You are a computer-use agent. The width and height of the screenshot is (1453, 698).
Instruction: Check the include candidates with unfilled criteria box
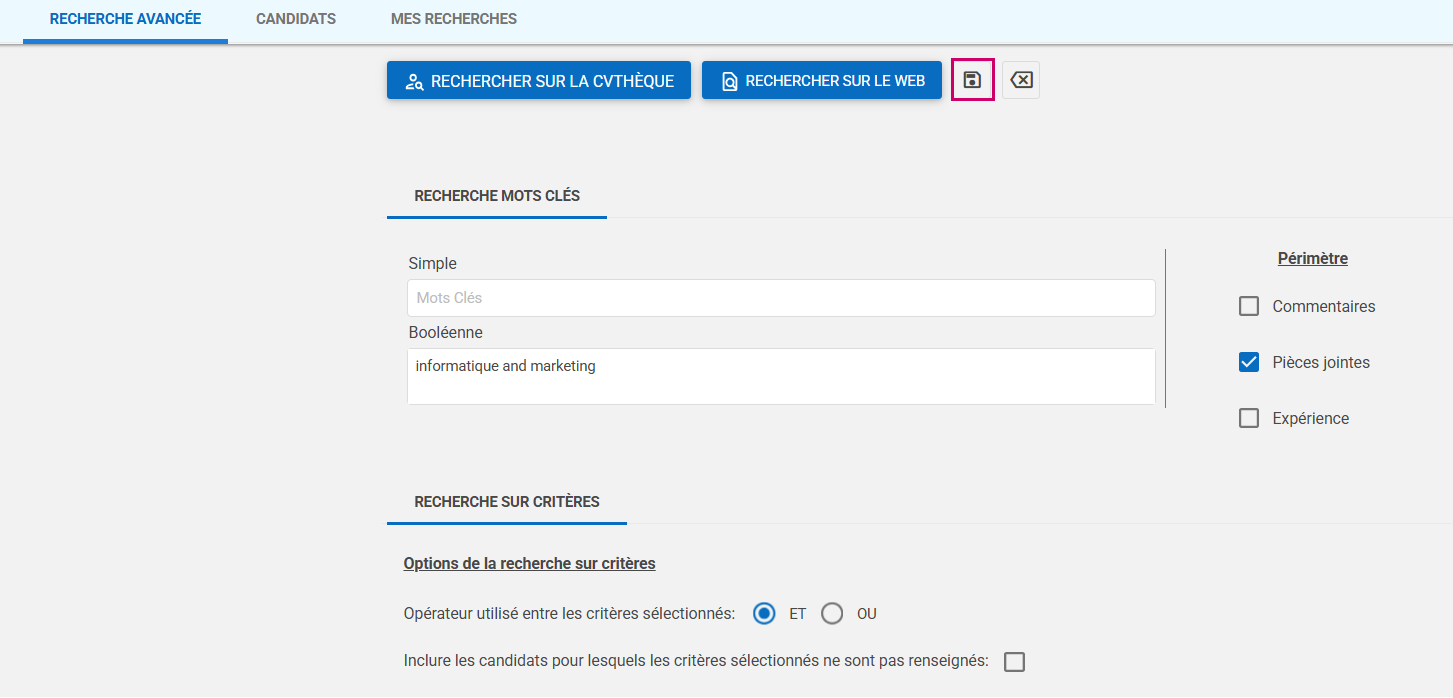pyautogui.click(x=1014, y=662)
